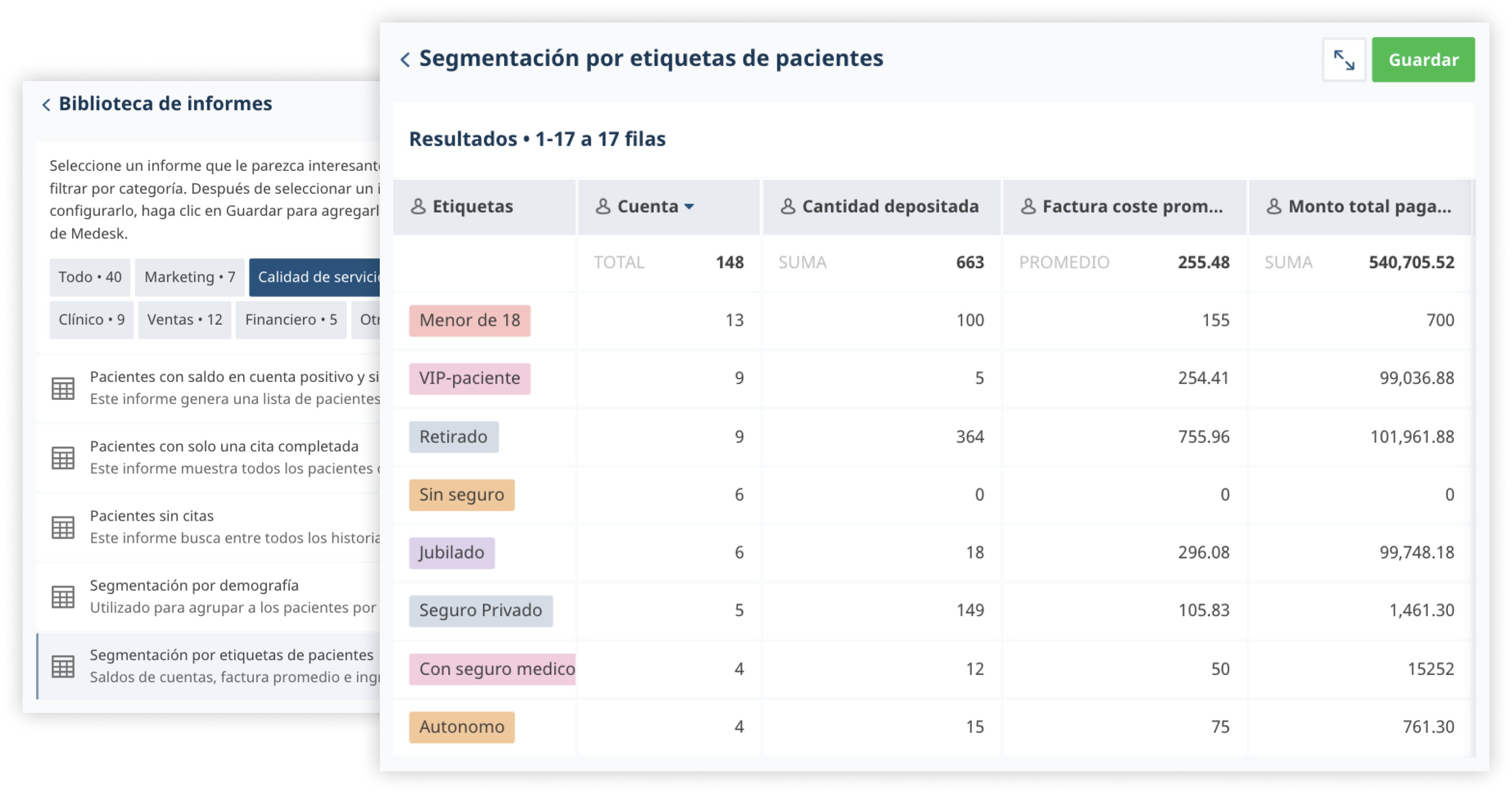Click the table icon beside Pacientes con solo una cita completada
Image resolution: width=1512 pixels, height=794 pixels.
coord(63,457)
